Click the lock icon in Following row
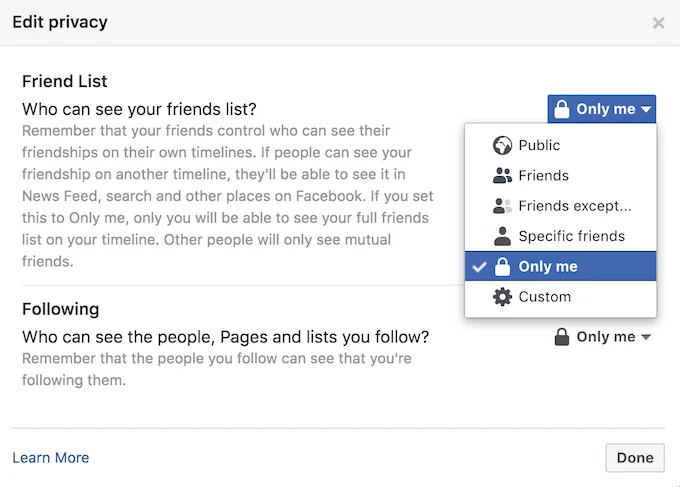680x487 pixels. (562, 338)
